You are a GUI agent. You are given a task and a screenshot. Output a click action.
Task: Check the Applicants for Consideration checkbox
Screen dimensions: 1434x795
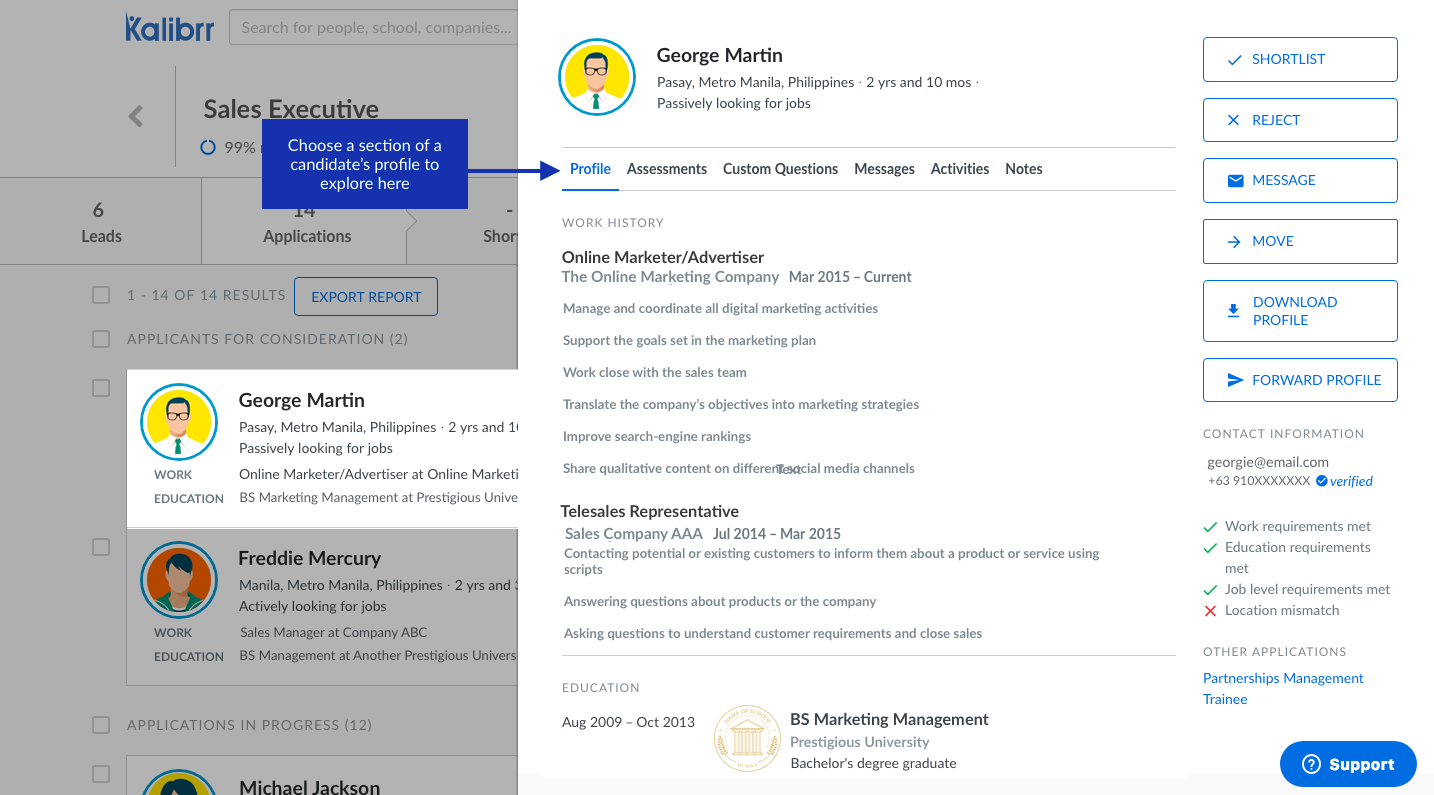click(101, 339)
